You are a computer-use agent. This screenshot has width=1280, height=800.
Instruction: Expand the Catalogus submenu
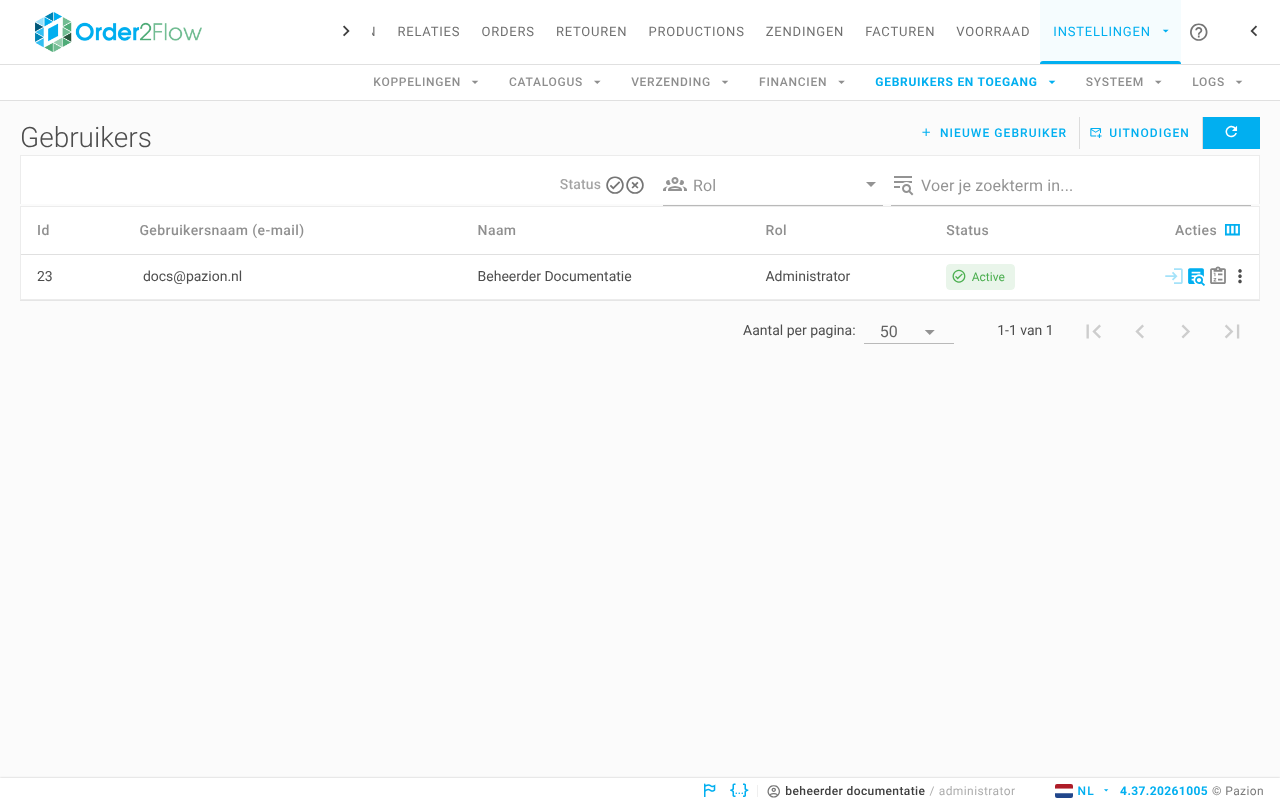(x=555, y=82)
